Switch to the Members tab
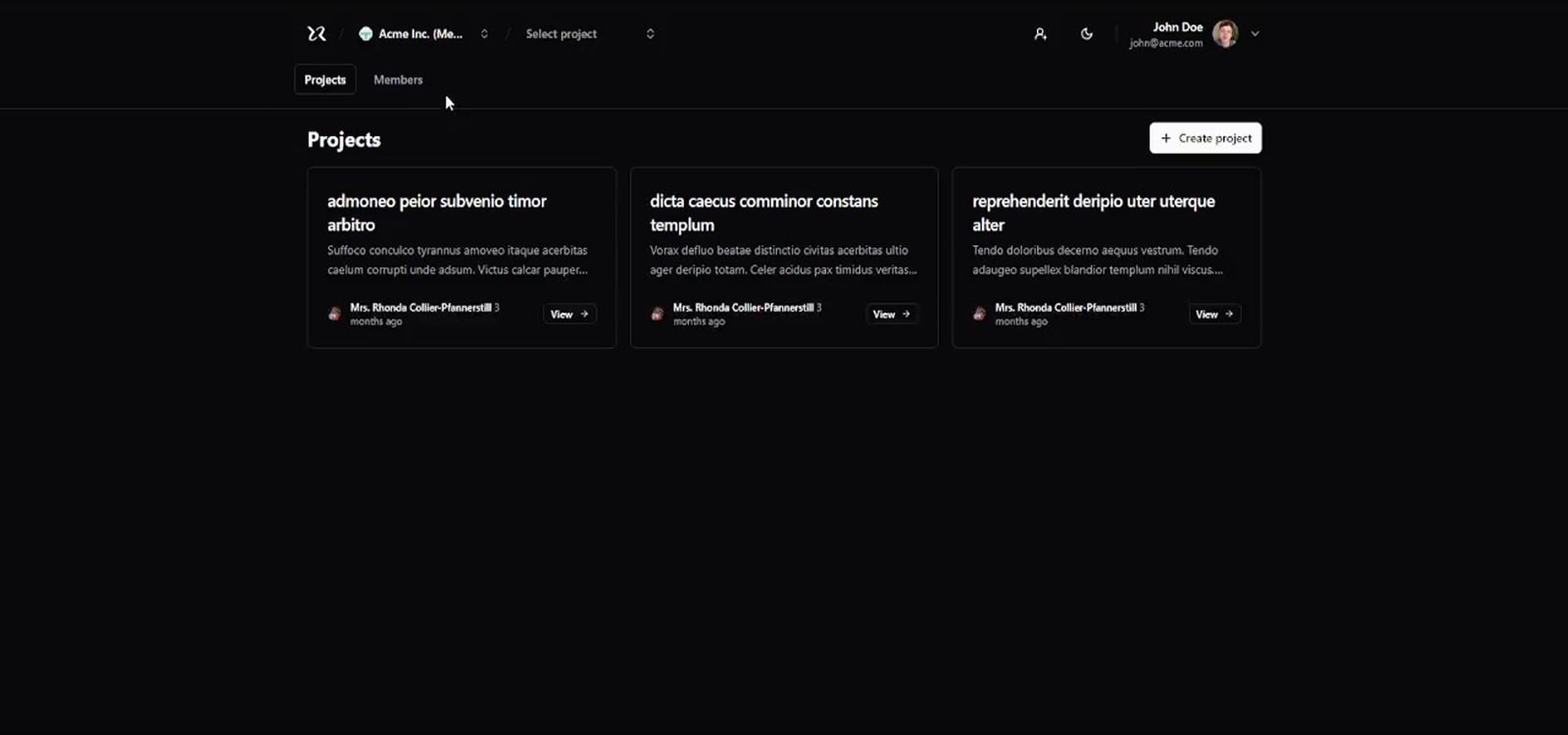The width and height of the screenshot is (1568, 735). [x=398, y=79]
